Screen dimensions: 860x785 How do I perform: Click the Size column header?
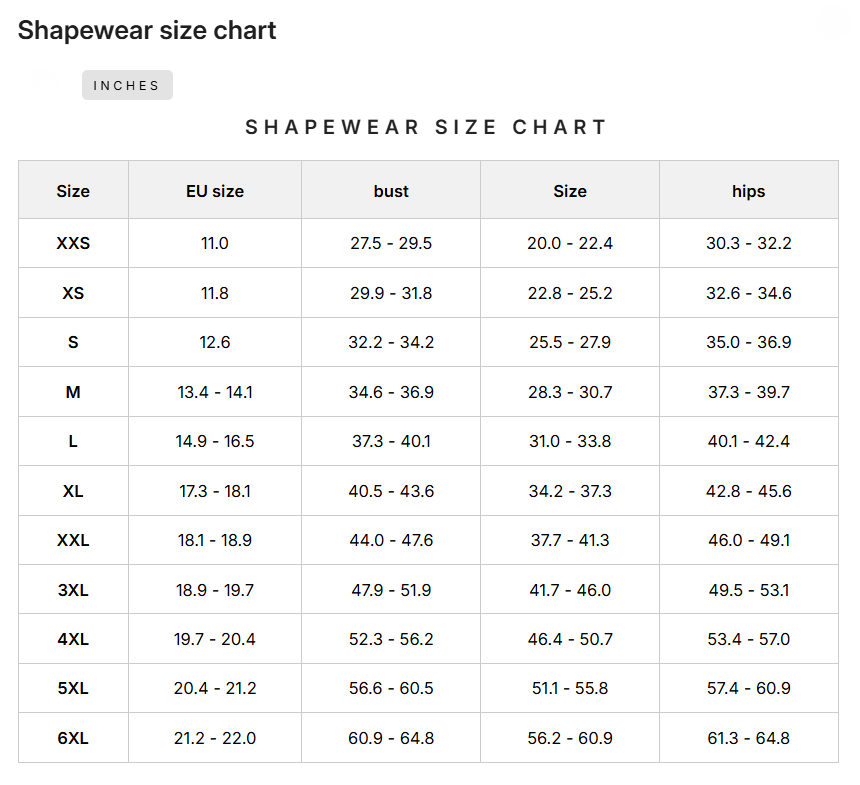click(x=72, y=191)
